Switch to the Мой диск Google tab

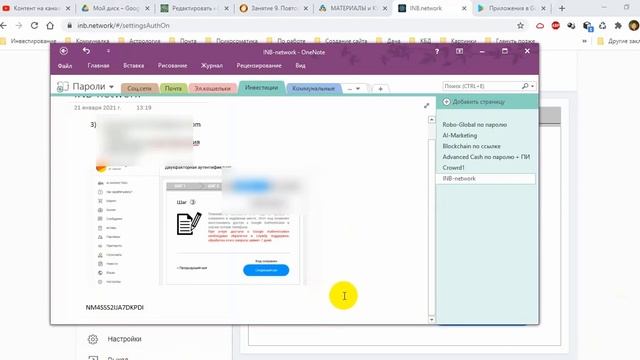116,8
